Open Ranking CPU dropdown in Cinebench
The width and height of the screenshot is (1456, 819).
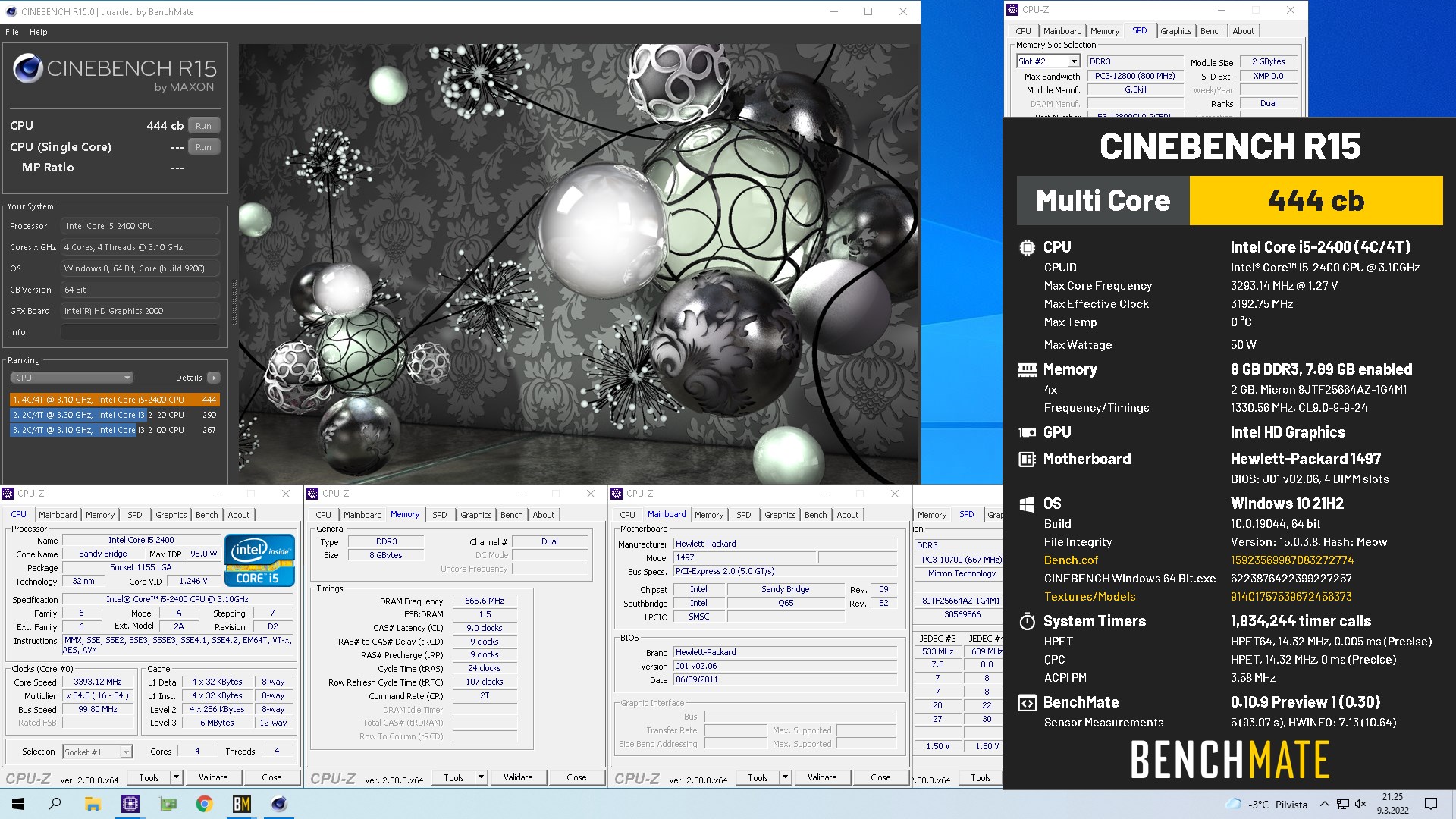72,378
